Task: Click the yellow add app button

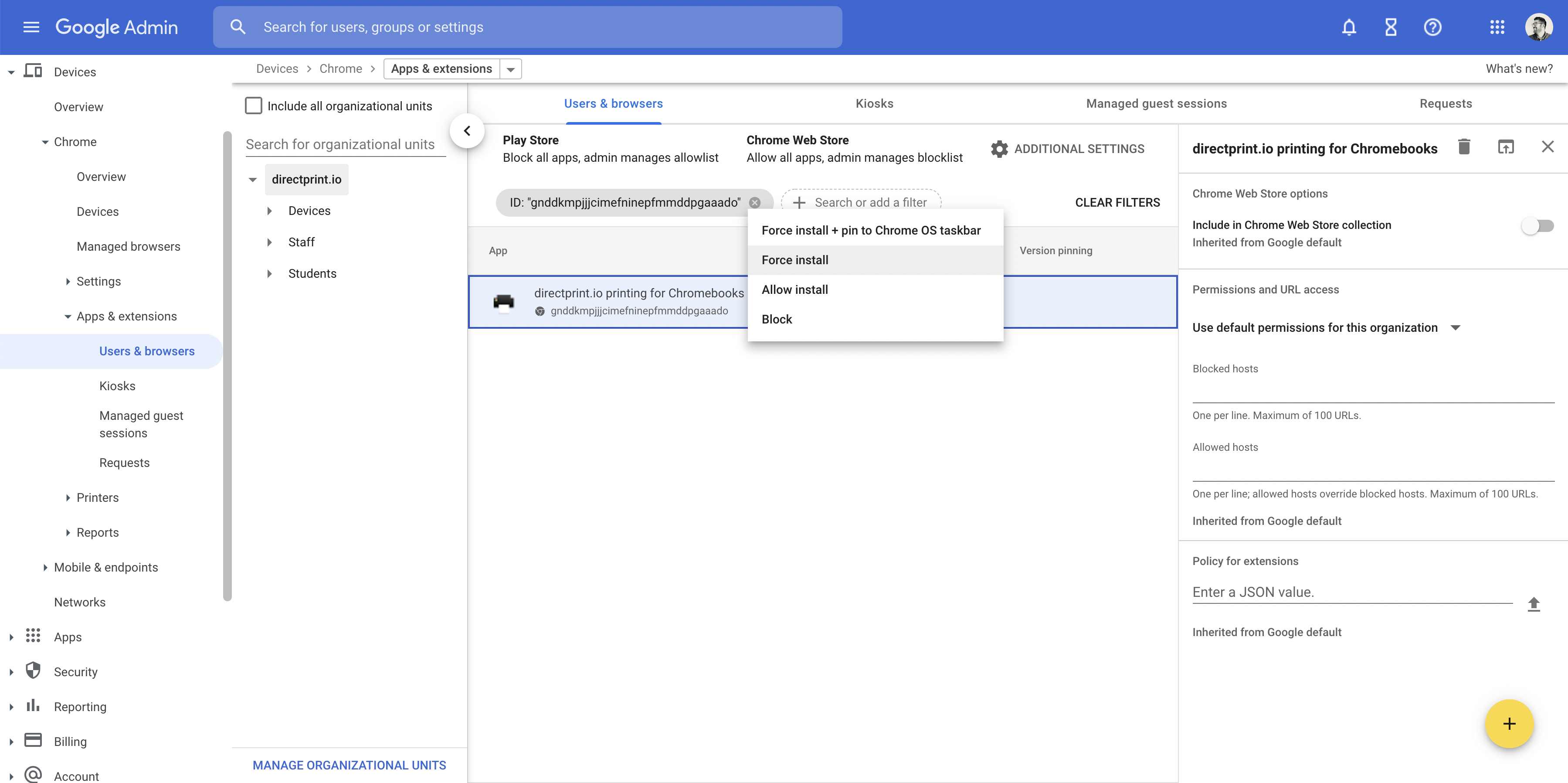Action: [1509, 723]
